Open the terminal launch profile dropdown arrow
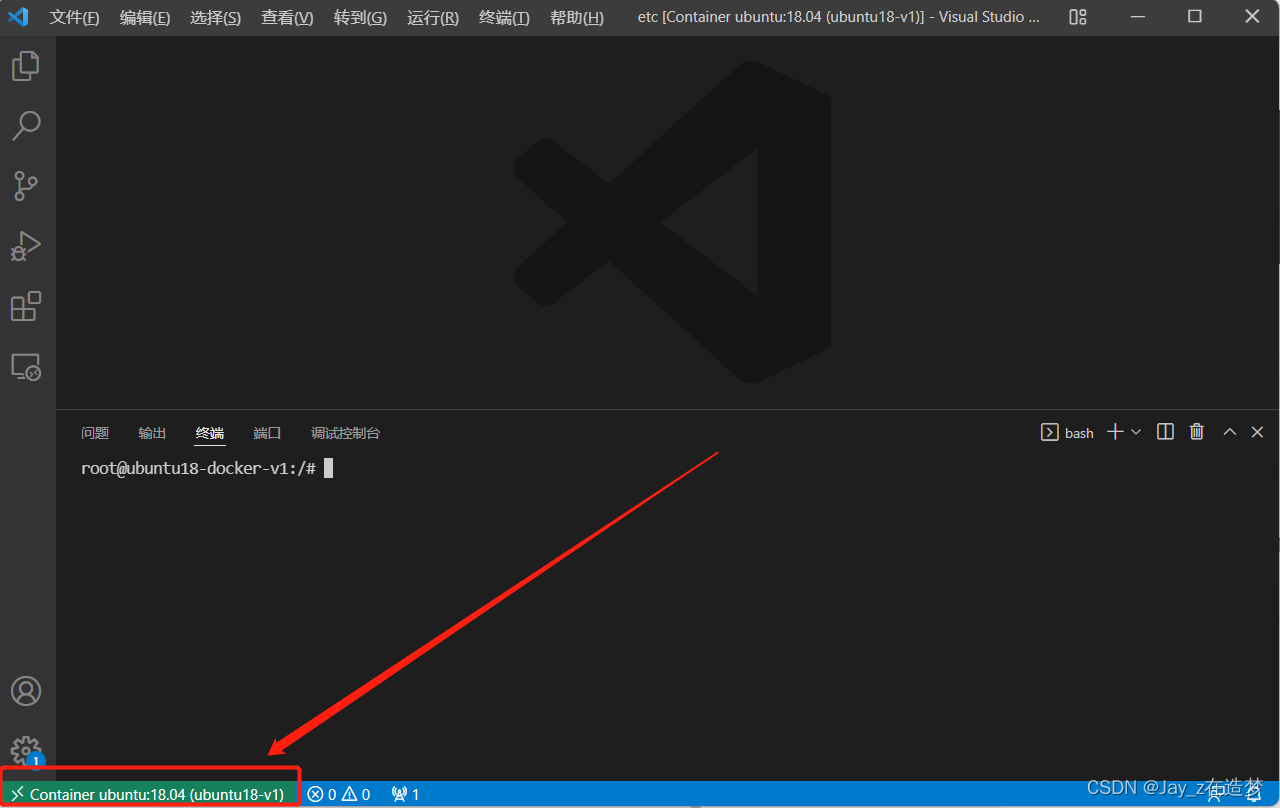 (1136, 432)
